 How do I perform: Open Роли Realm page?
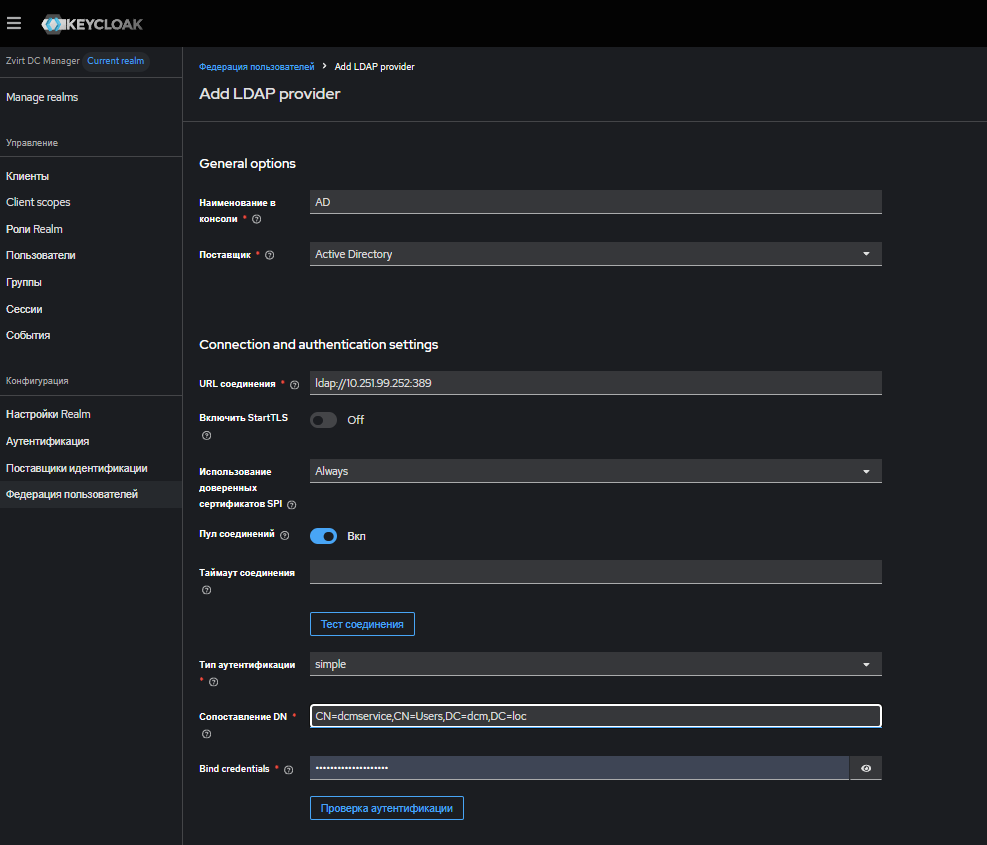point(35,229)
